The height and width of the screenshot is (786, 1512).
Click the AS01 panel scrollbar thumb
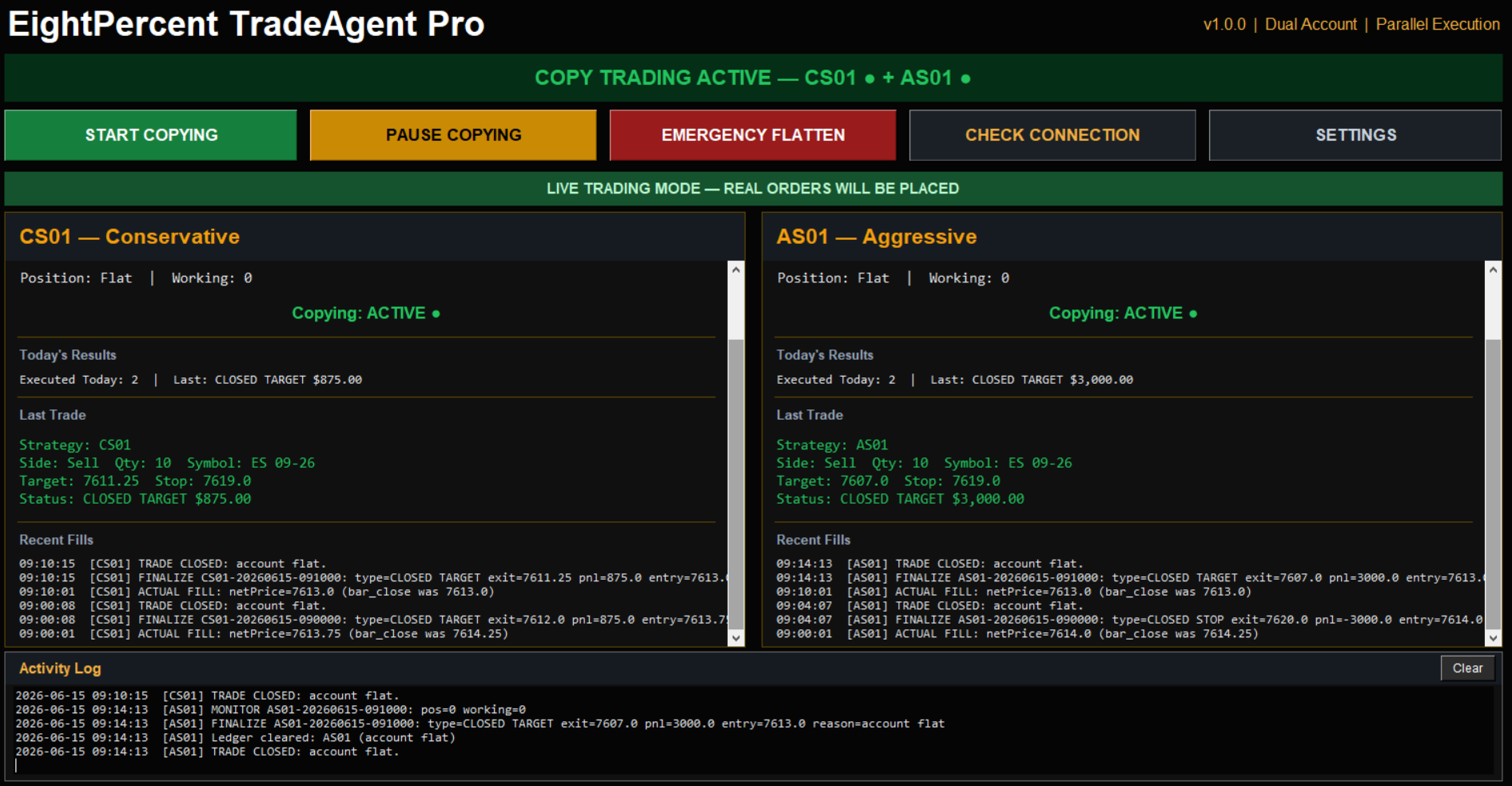coord(1493,484)
